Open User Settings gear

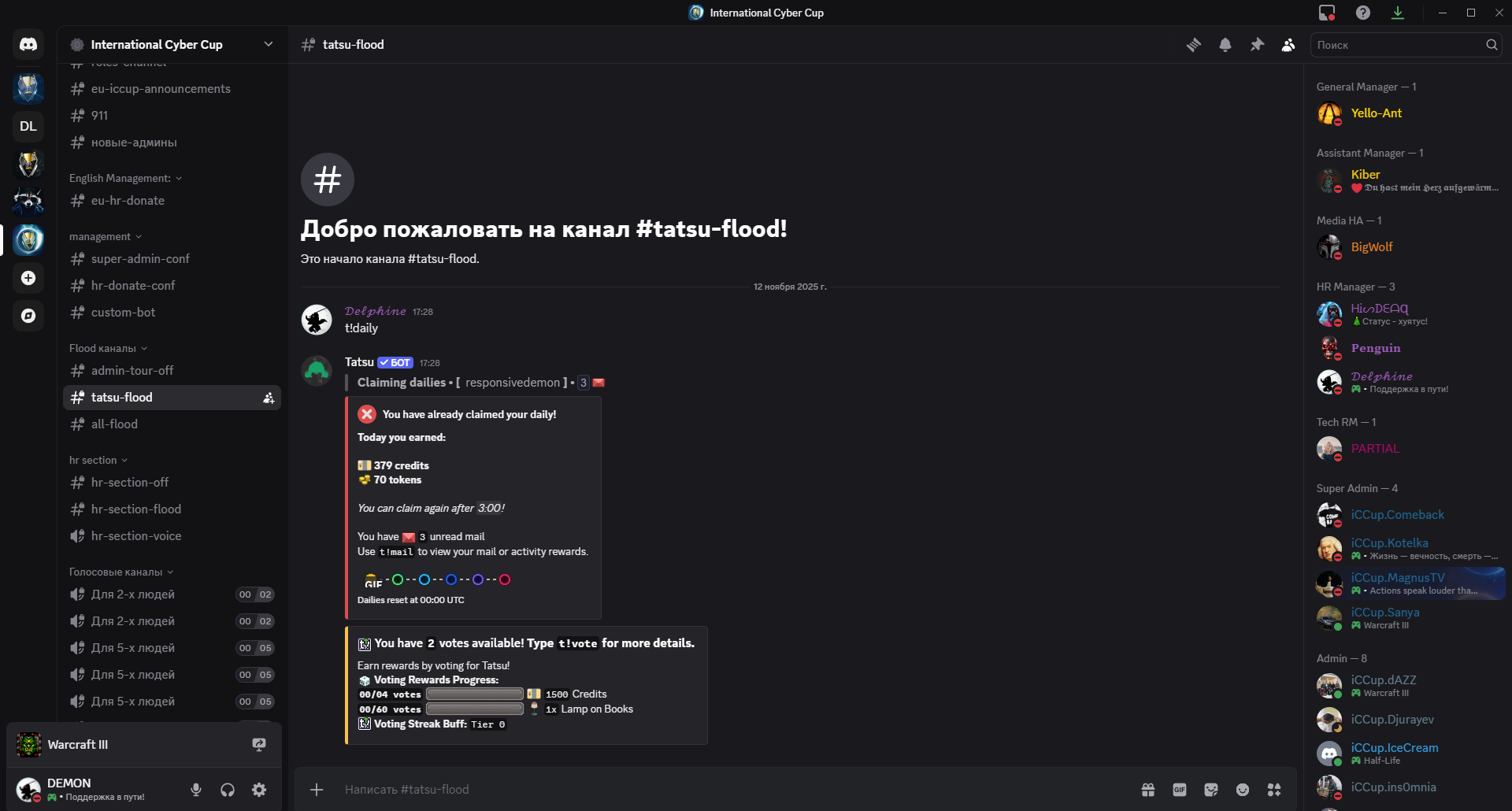click(259, 790)
